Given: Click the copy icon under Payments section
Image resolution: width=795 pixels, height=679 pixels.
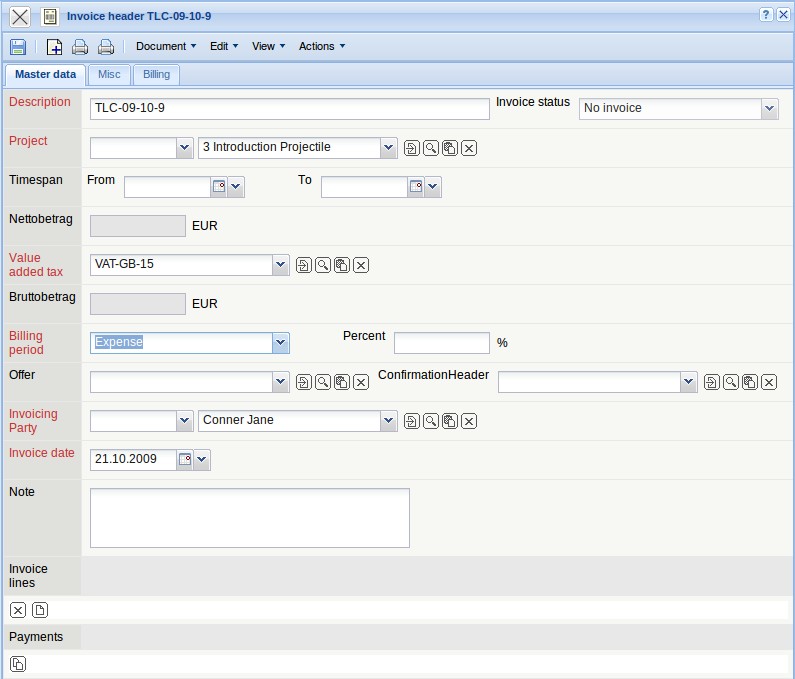Looking at the screenshot, I should [18, 664].
